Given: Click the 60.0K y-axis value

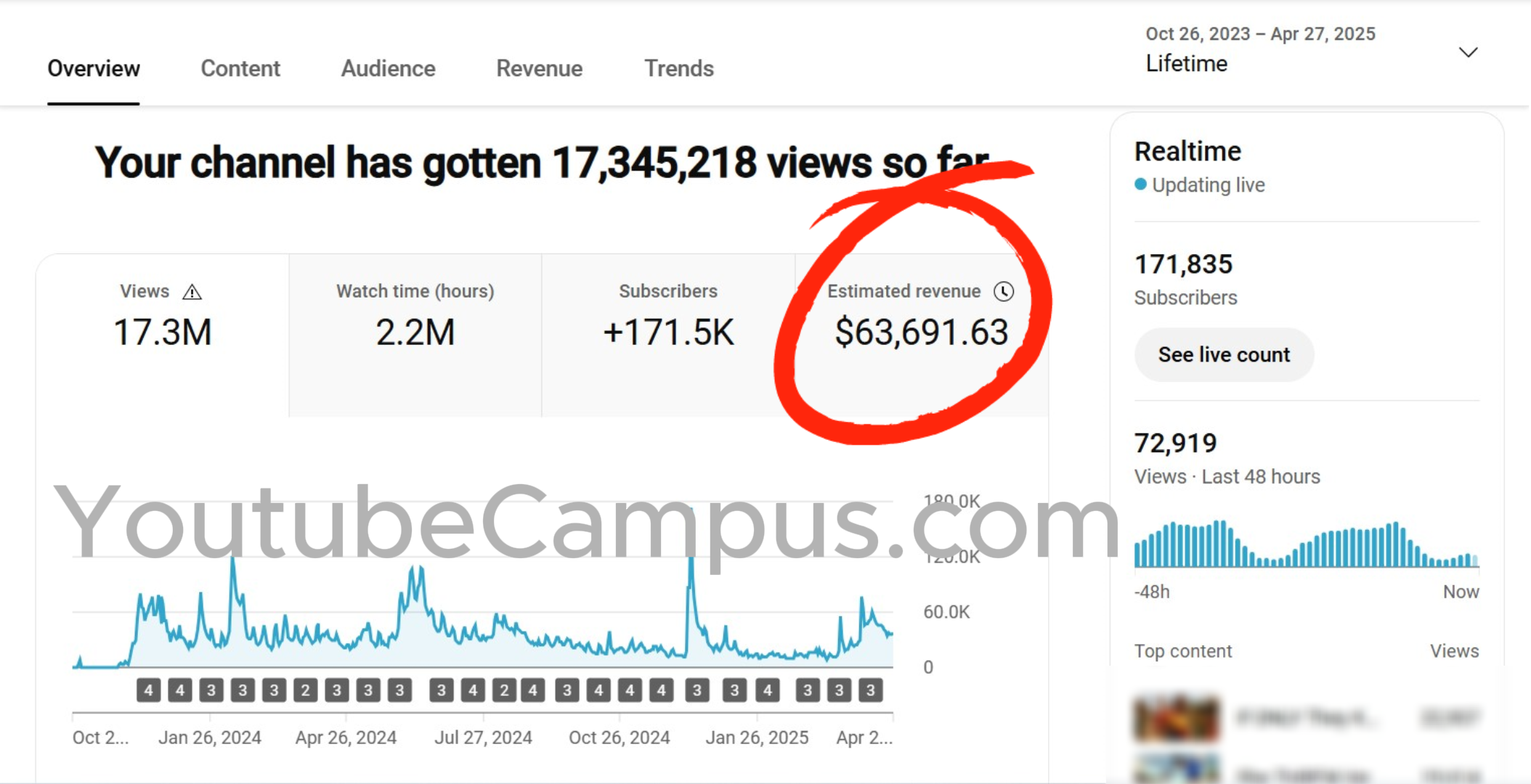Looking at the screenshot, I should pyautogui.click(x=946, y=612).
